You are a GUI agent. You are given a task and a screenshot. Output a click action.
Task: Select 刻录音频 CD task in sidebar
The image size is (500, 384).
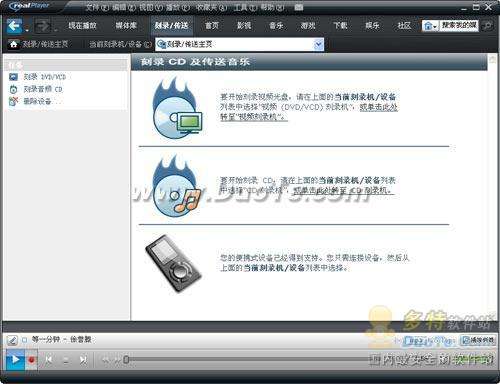pyautogui.click(x=43, y=89)
